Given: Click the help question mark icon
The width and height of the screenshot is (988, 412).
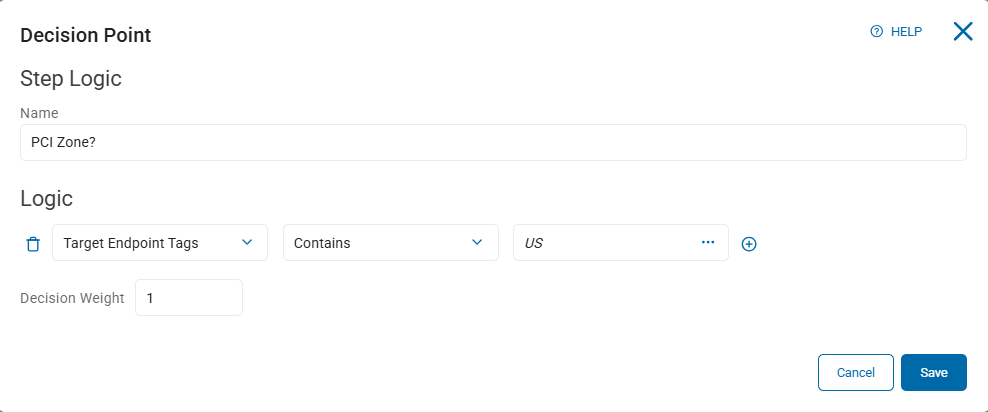Looking at the screenshot, I should click(877, 32).
